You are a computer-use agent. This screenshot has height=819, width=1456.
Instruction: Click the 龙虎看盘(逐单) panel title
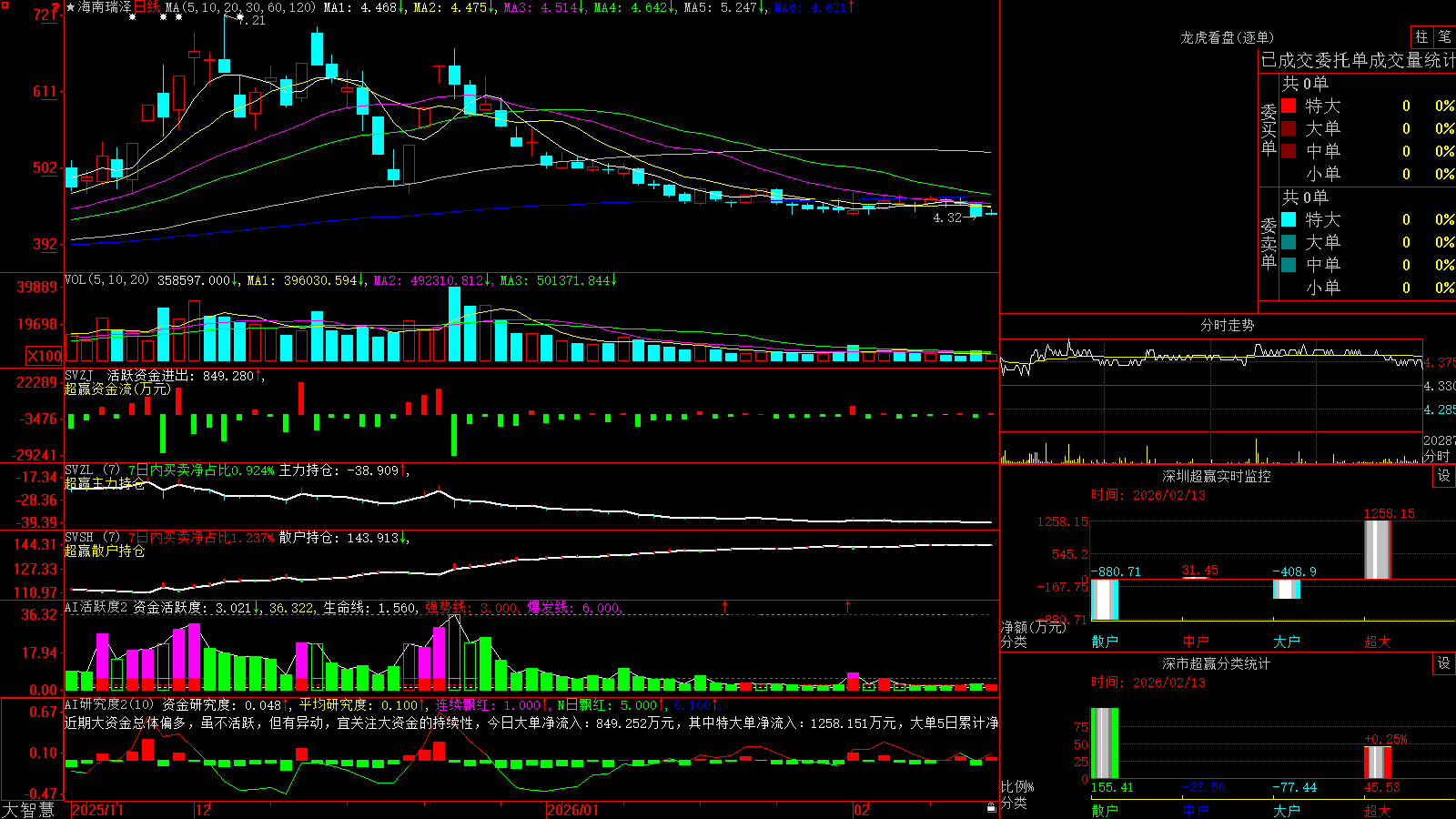[x=1227, y=37]
